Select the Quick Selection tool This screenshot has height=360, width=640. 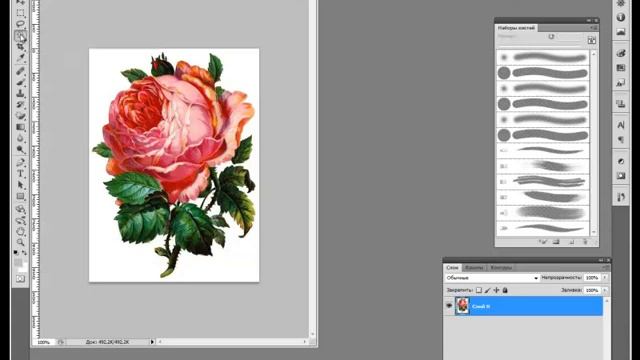click(20, 36)
